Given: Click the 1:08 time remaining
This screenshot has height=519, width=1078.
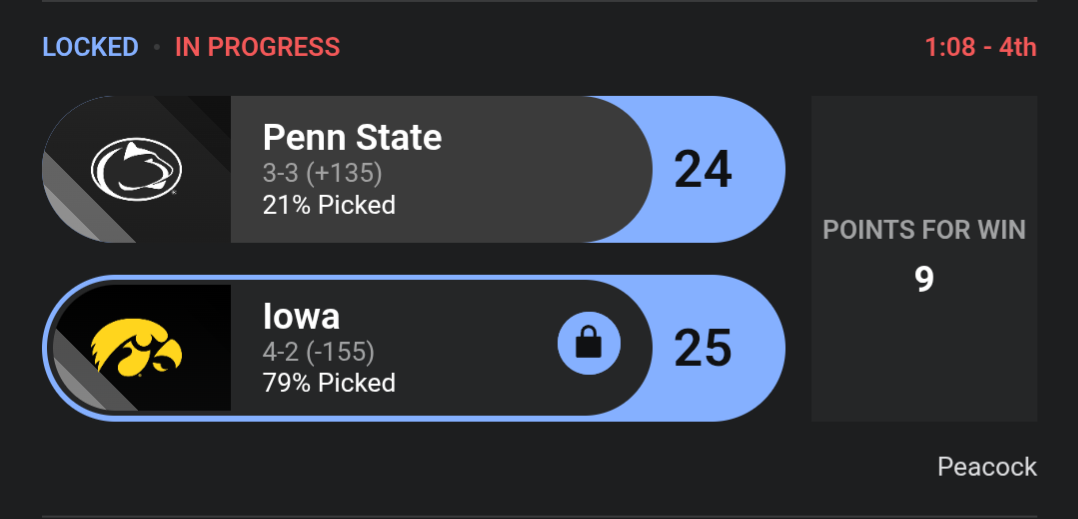Looking at the screenshot, I should point(950,47).
